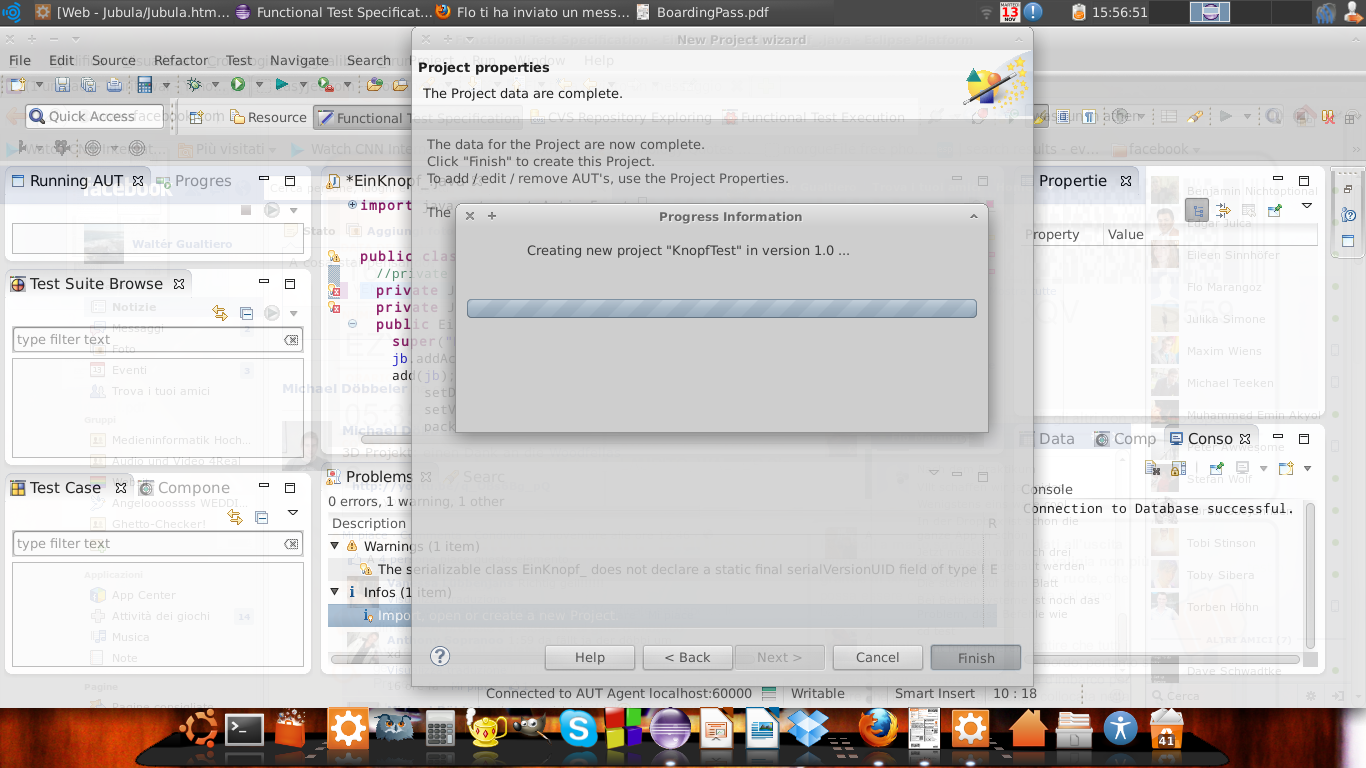
Task: Open the Properties view menu dropdown
Action: point(1307,206)
